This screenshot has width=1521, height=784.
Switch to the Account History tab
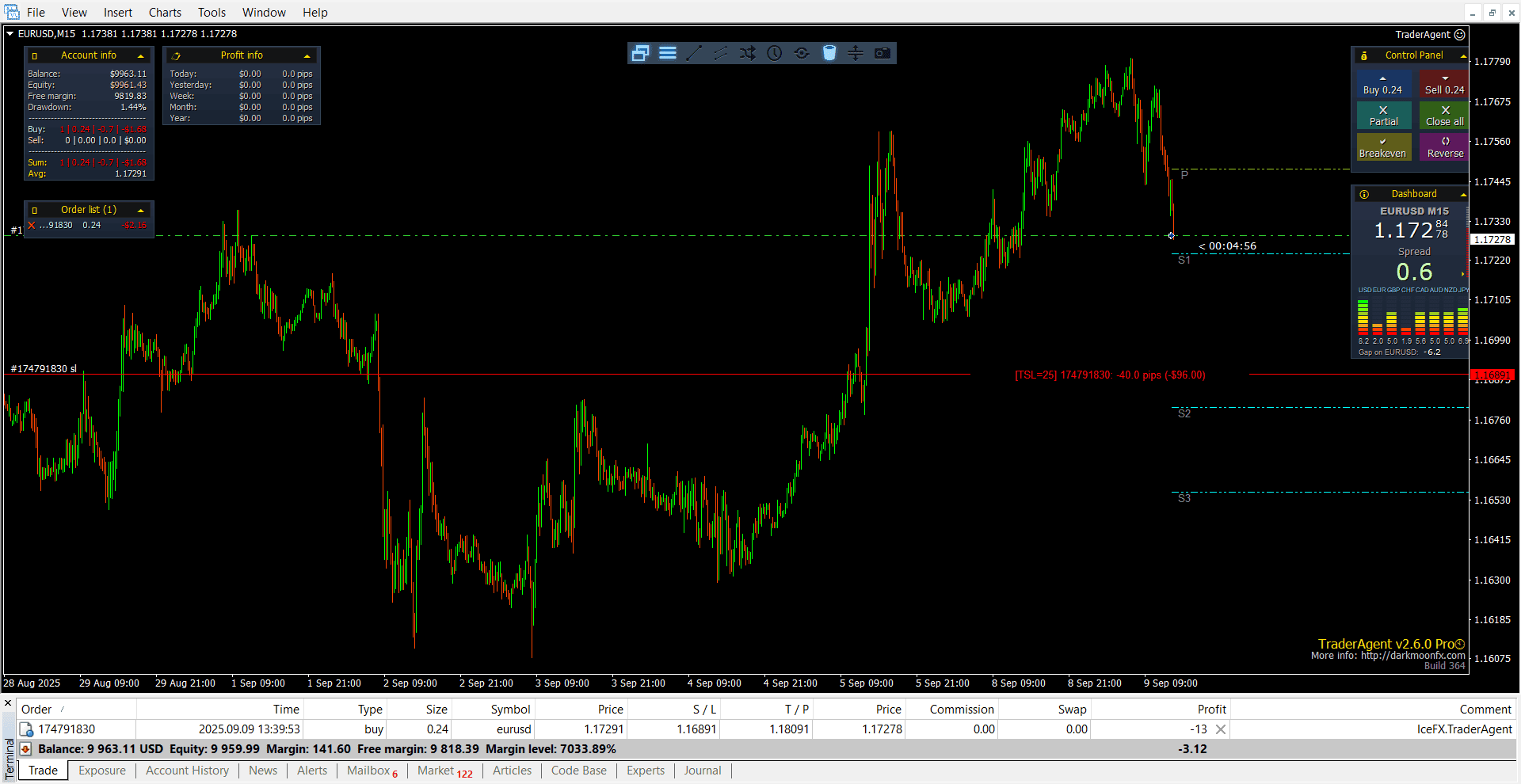click(187, 771)
